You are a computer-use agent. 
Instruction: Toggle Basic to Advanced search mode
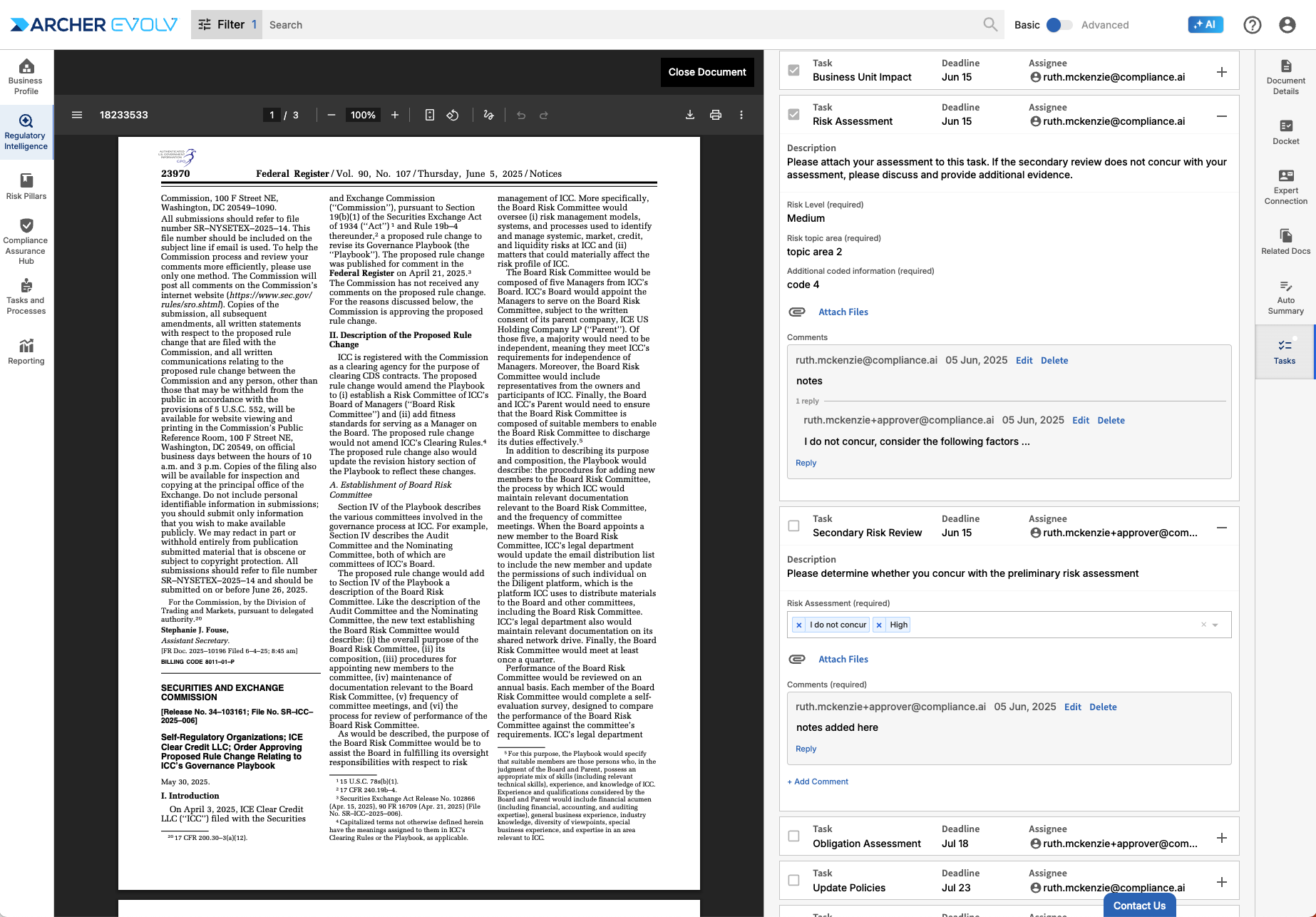(x=1059, y=25)
